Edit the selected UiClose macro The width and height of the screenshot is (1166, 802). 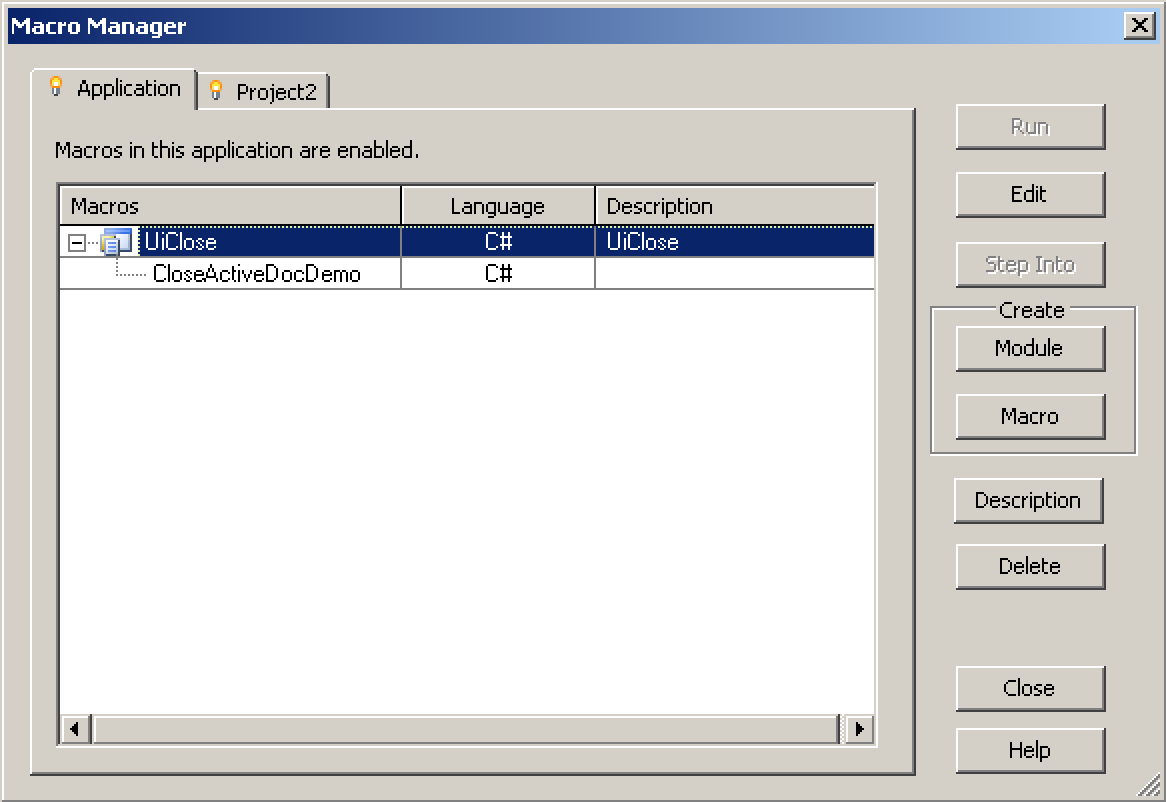coord(1030,194)
